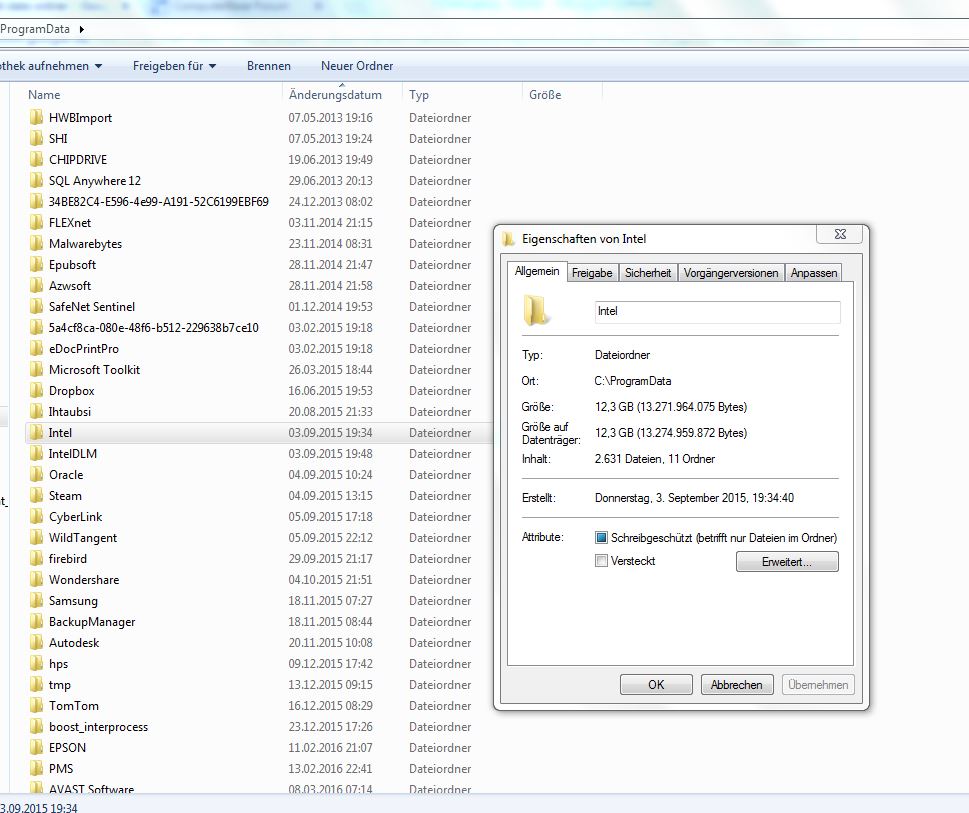Click the eDocPrintPro folder icon
Image resolution: width=969 pixels, height=813 pixels.
[x=36, y=348]
